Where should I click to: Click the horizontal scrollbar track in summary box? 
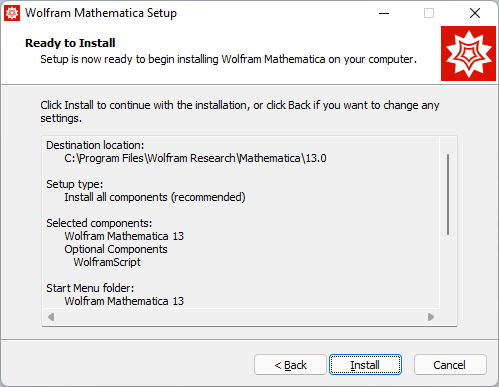[x=241, y=317]
